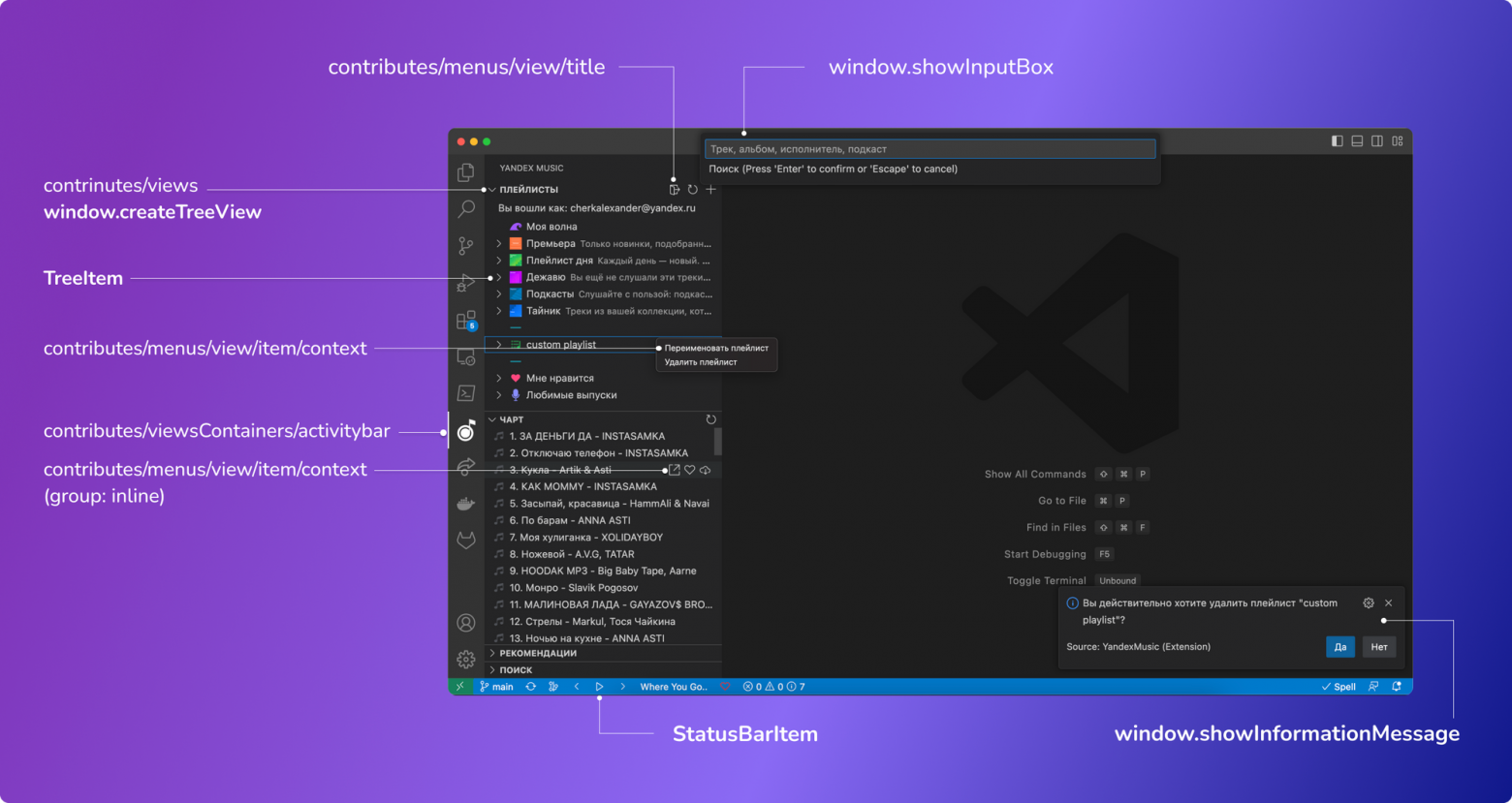Open the Accounts icon in activity bar
Screen dimensions: 1512x803
(466, 623)
